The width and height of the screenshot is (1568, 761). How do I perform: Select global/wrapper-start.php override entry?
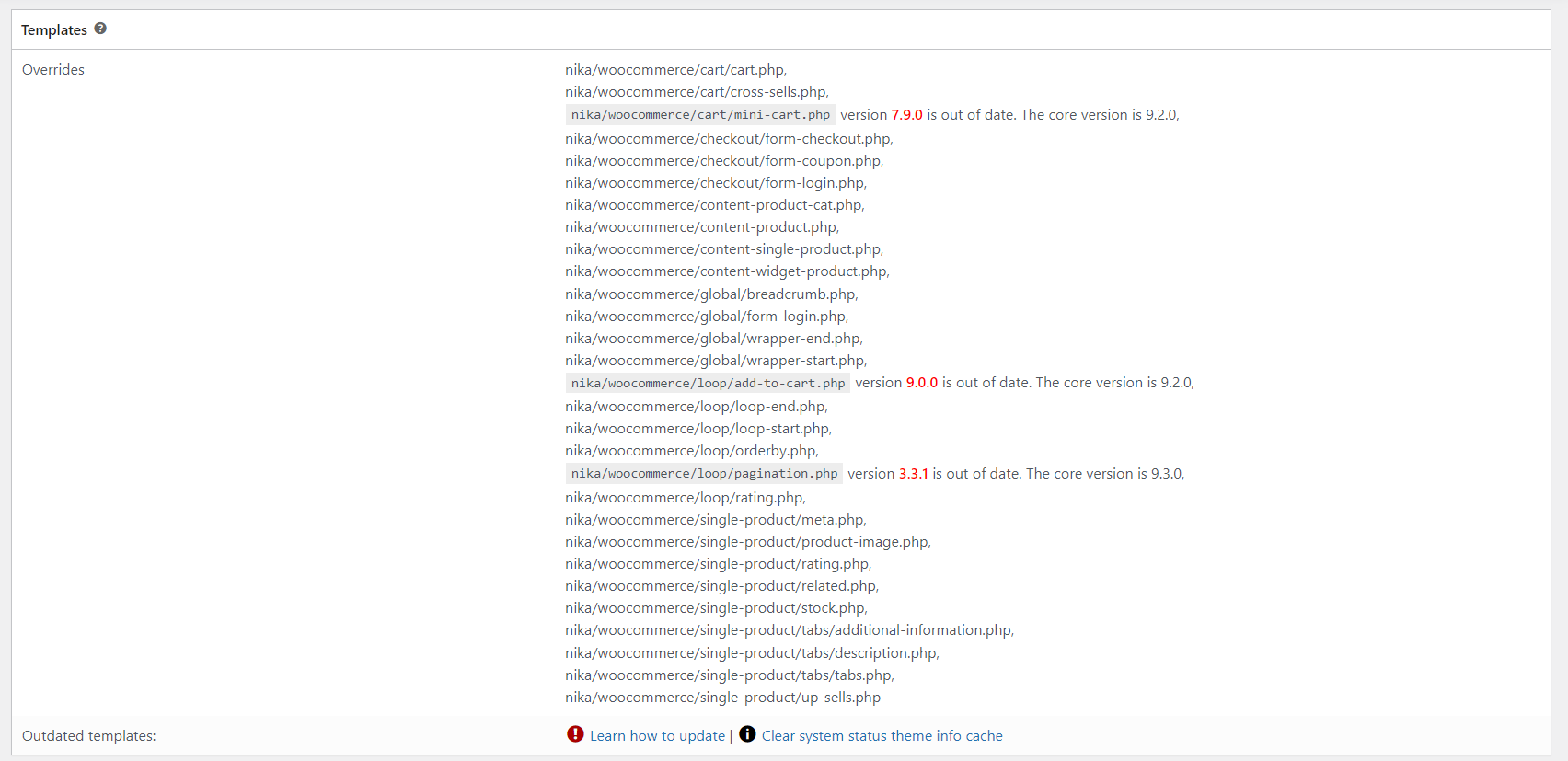716,361
